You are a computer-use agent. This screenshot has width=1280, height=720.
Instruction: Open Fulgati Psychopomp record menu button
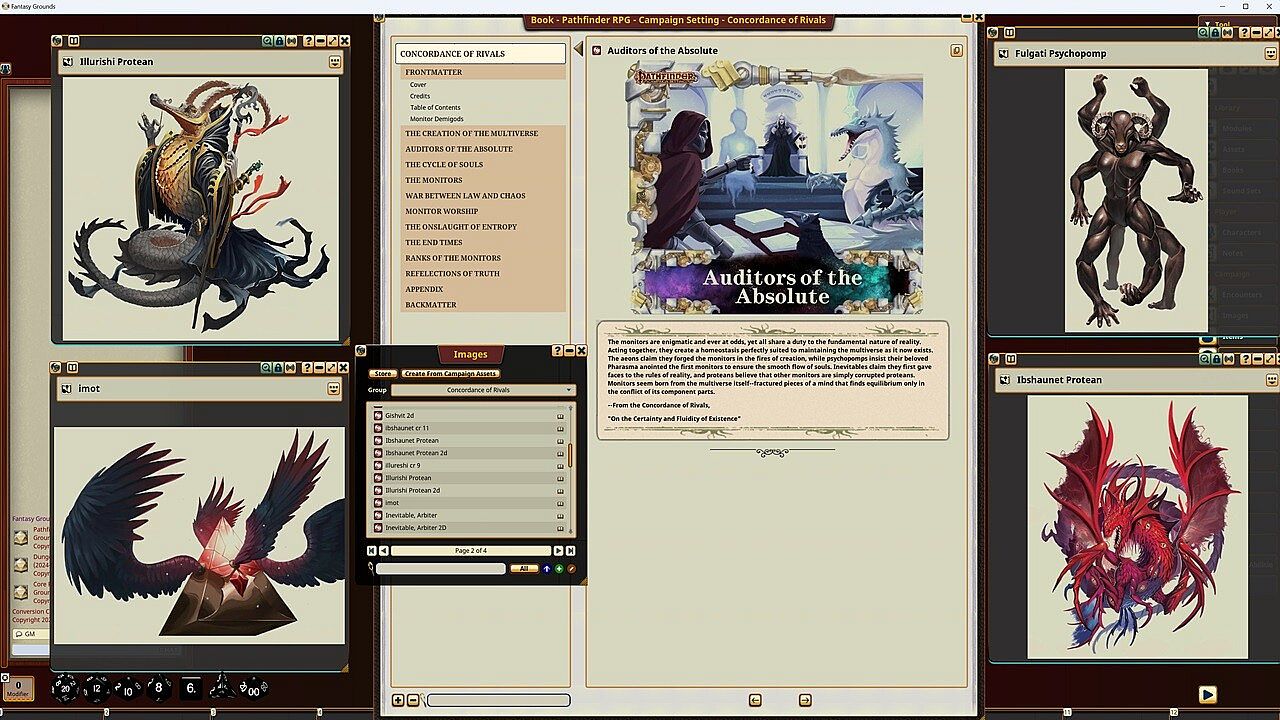coord(1272,53)
